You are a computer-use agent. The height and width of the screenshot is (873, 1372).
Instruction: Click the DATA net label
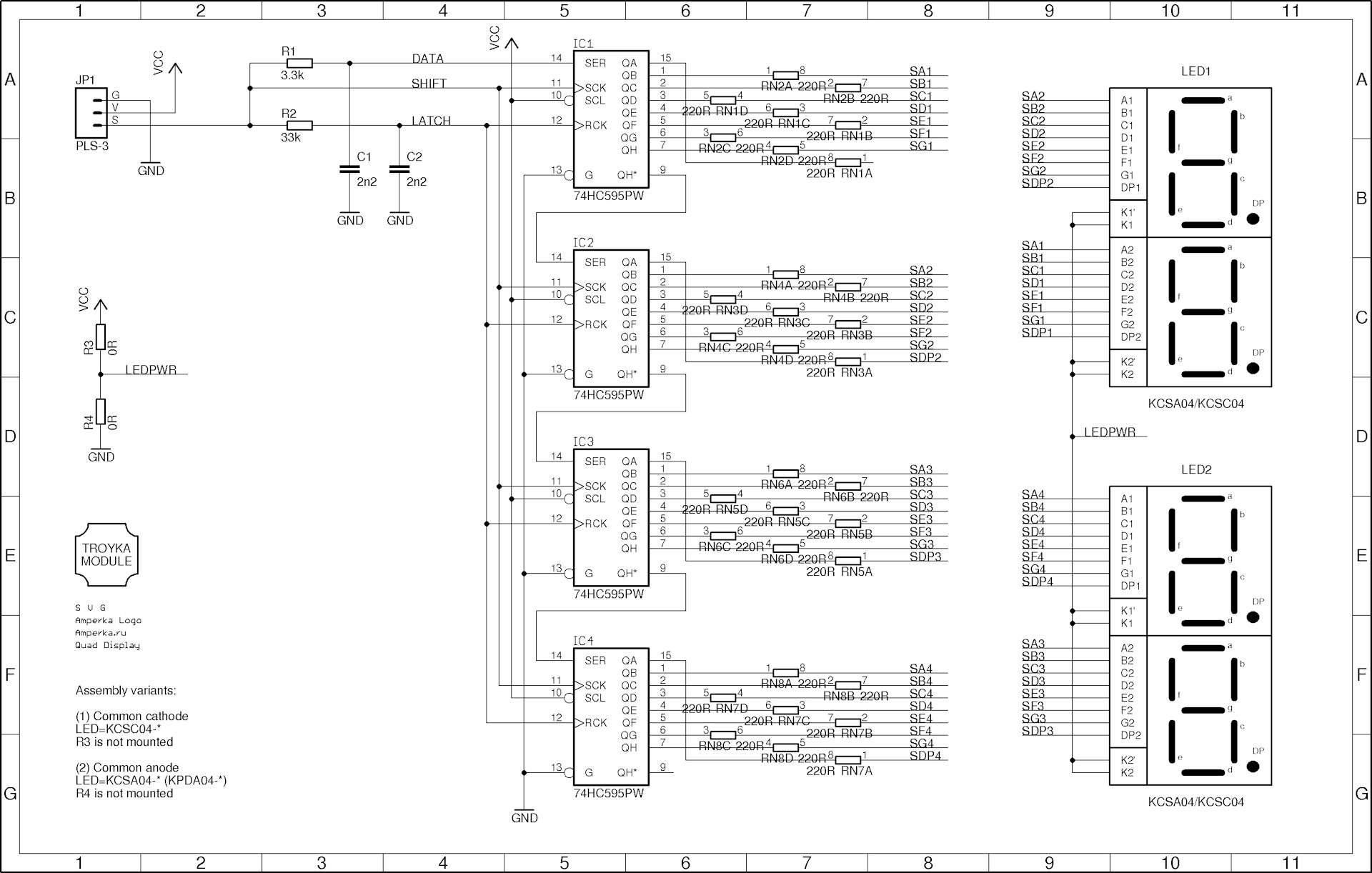point(427,59)
